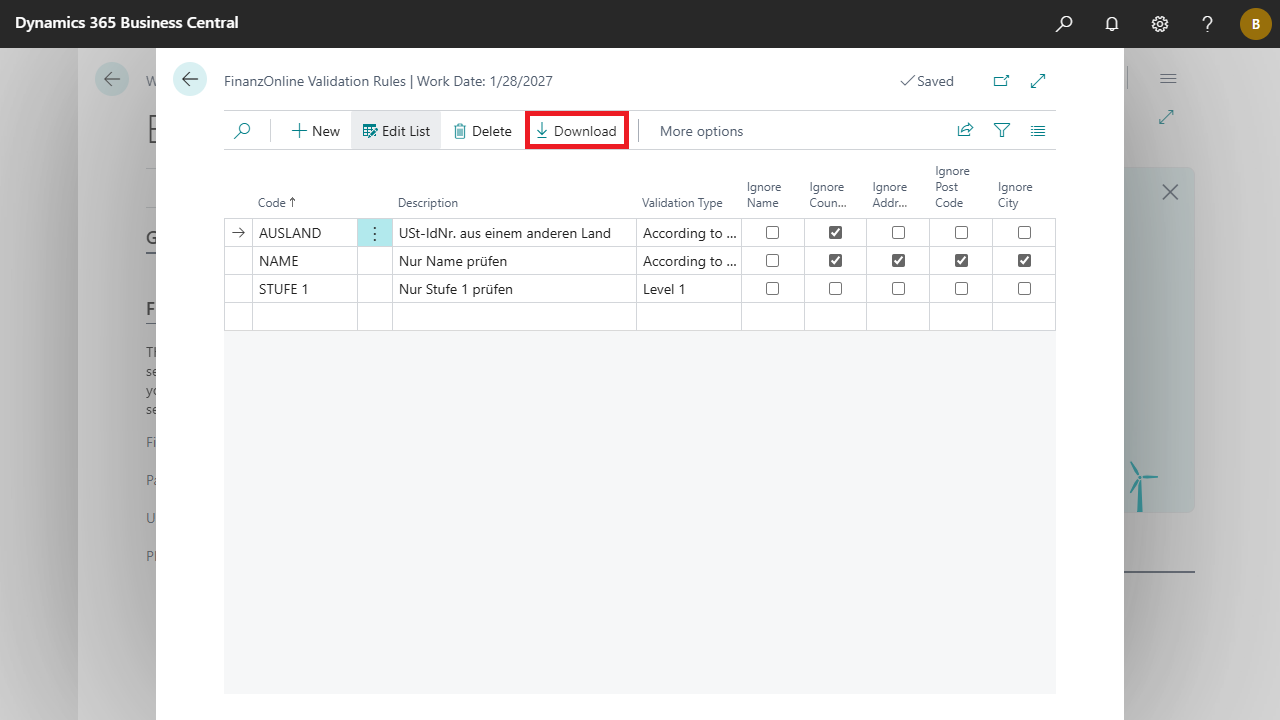Check Ignore Post Code for AUSLAND

pos(961,233)
